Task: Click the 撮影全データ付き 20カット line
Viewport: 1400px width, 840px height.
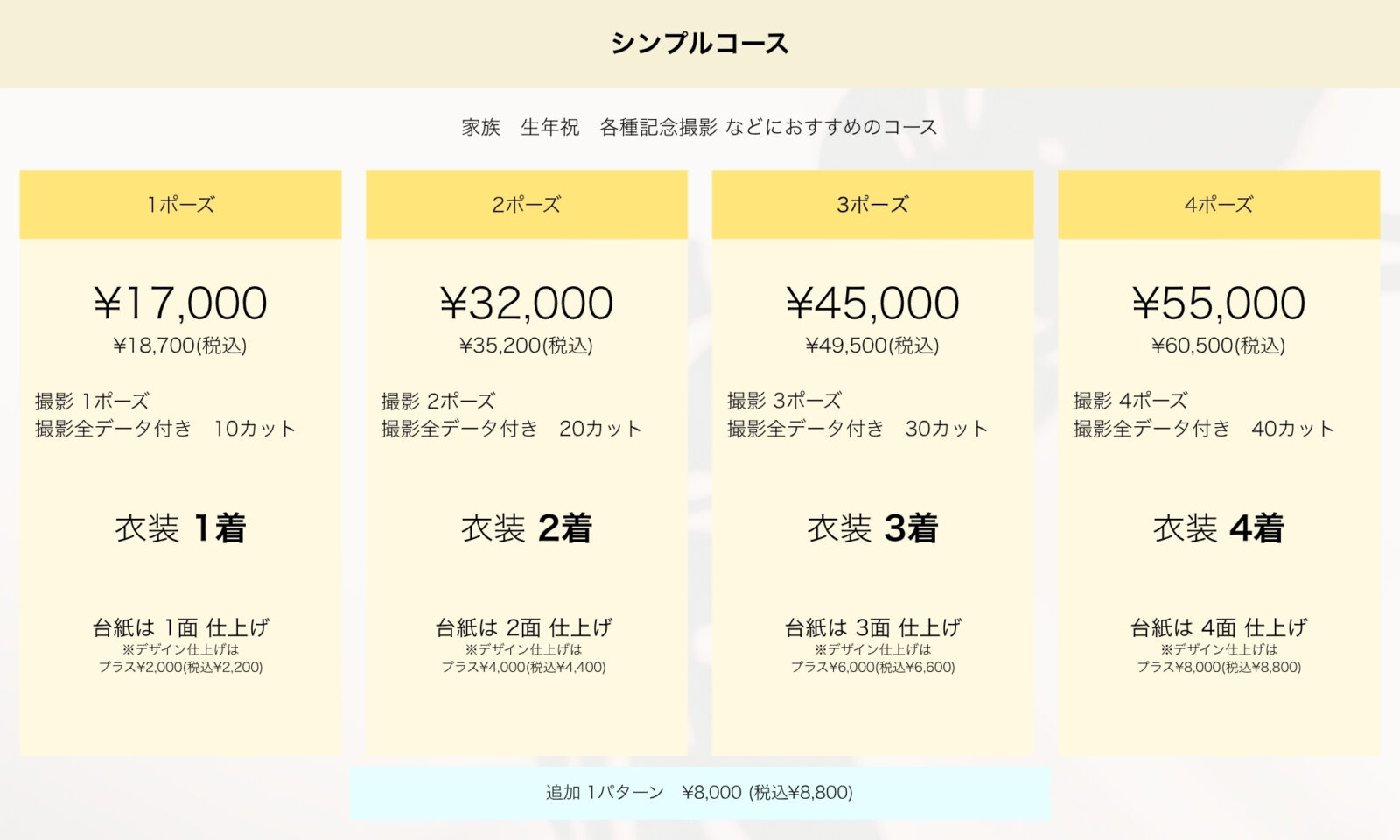Action: pyautogui.click(x=511, y=429)
